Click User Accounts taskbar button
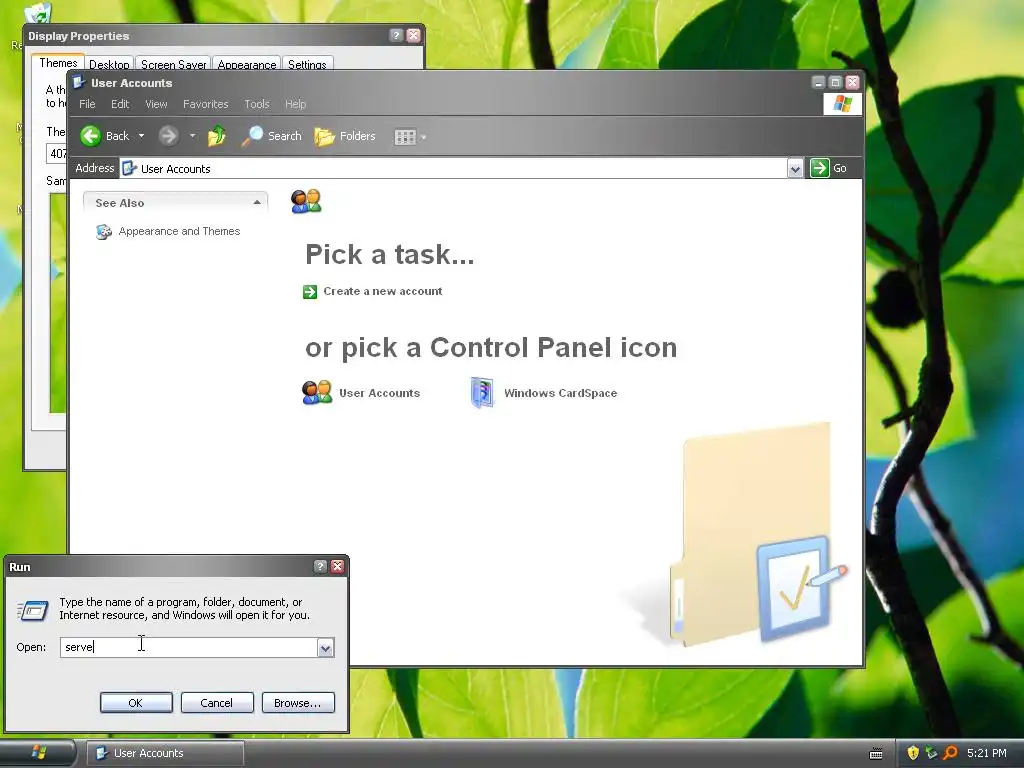 pyautogui.click(x=165, y=753)
